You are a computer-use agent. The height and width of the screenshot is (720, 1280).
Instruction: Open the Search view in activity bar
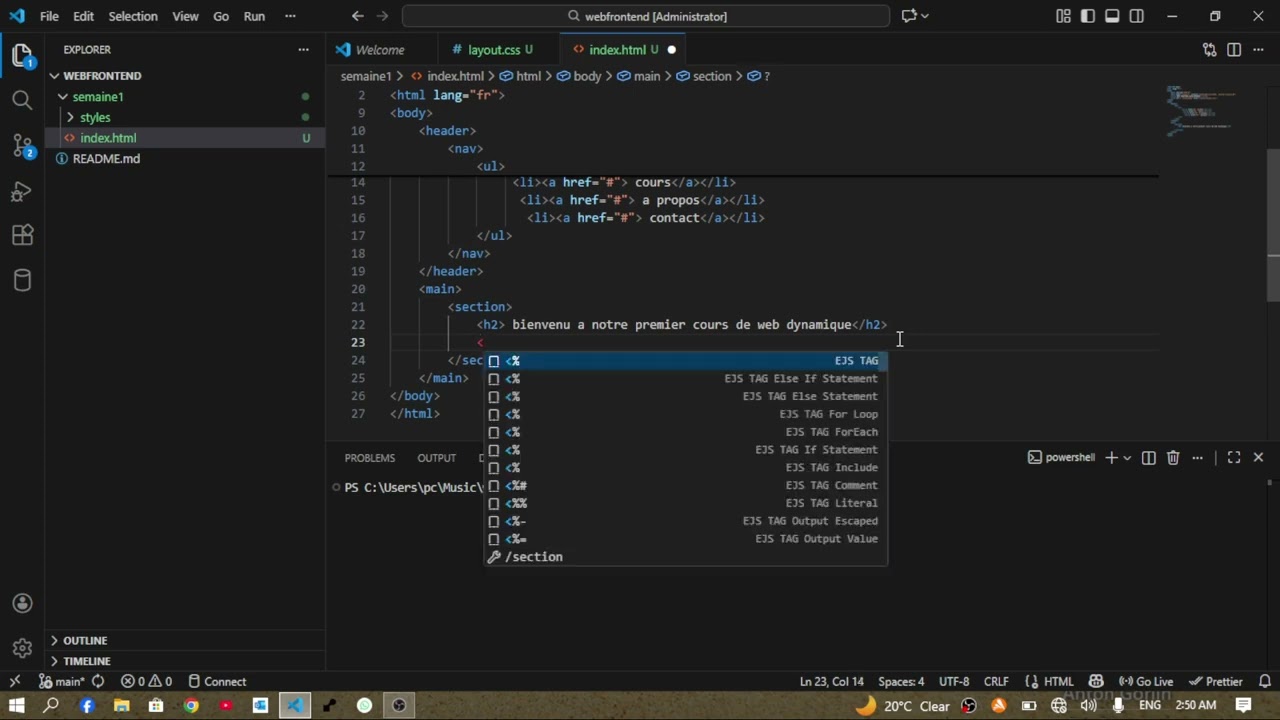(22, 99)
